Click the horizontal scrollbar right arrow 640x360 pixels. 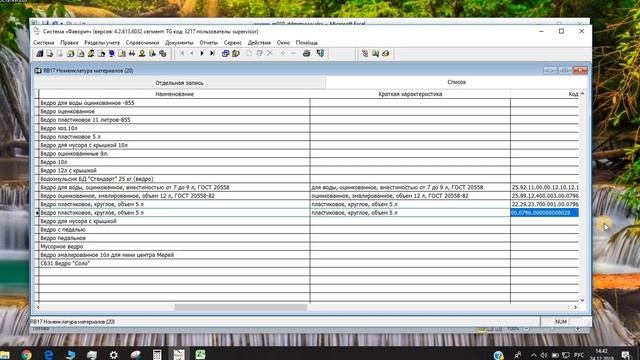coord(575,307)
